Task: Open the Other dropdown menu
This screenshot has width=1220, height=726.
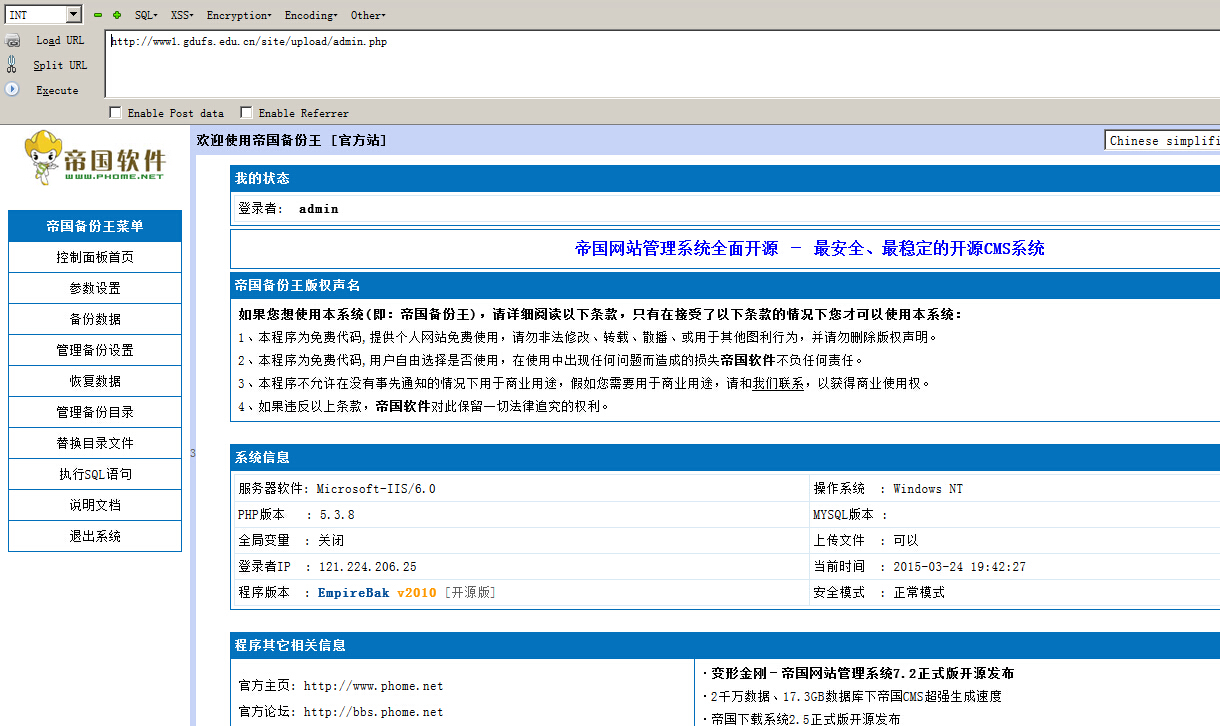Action: click(368, 15)
